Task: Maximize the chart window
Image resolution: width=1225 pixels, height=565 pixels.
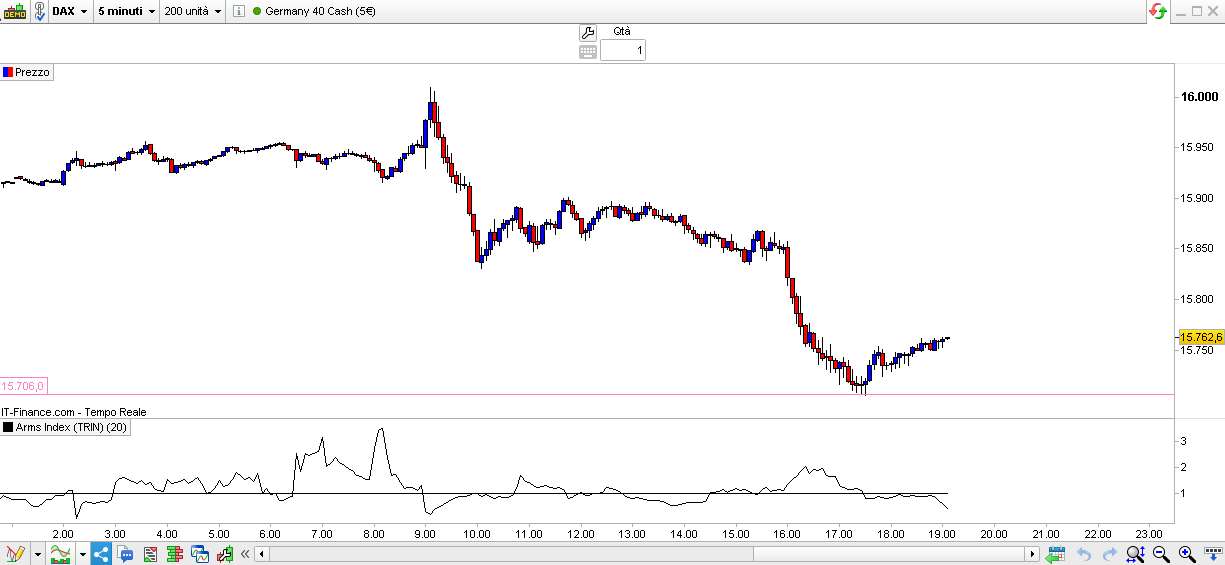Action: 1198,11
